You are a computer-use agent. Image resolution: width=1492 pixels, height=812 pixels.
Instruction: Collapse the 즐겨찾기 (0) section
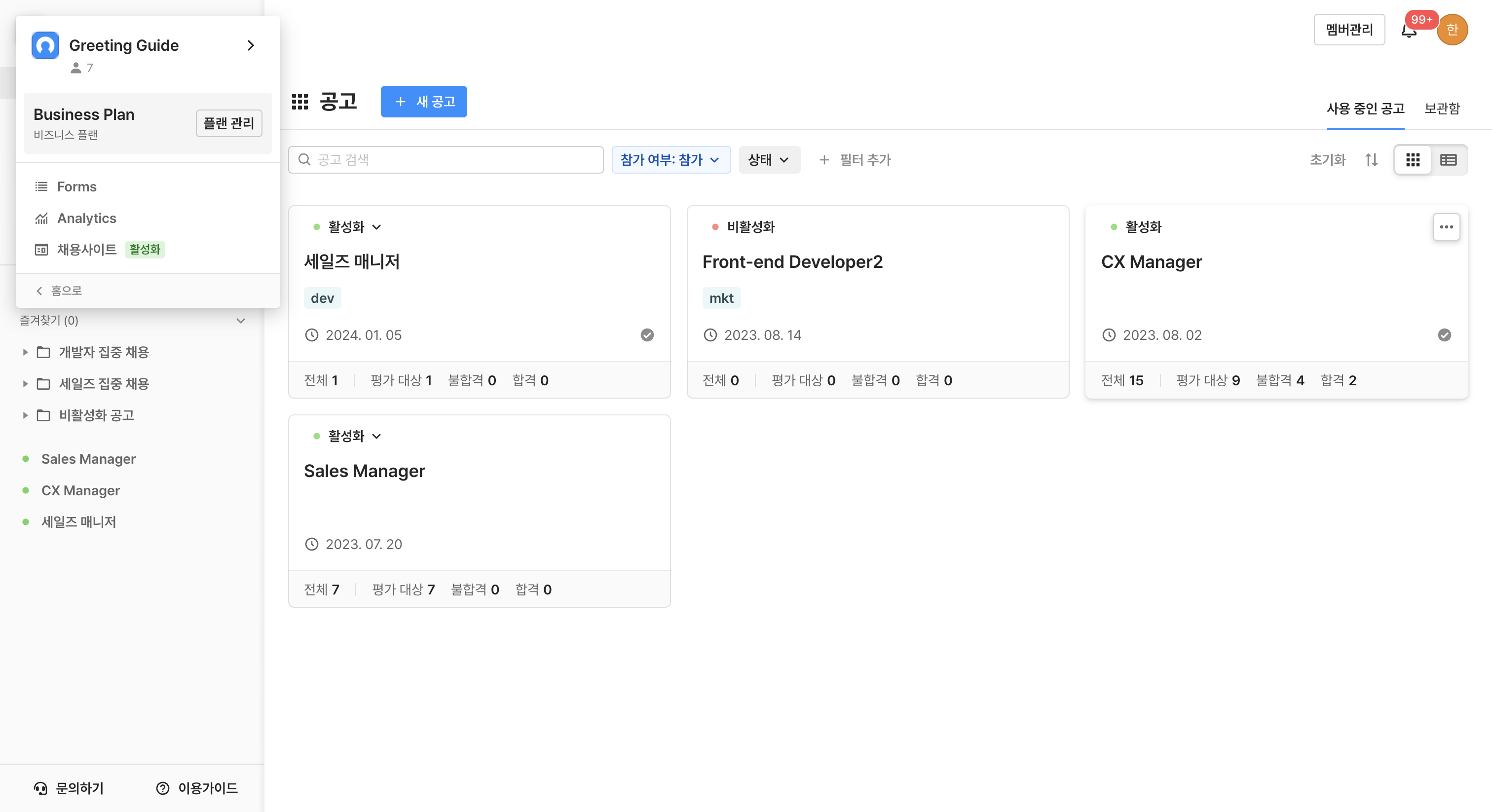click(x=240, y=320)
